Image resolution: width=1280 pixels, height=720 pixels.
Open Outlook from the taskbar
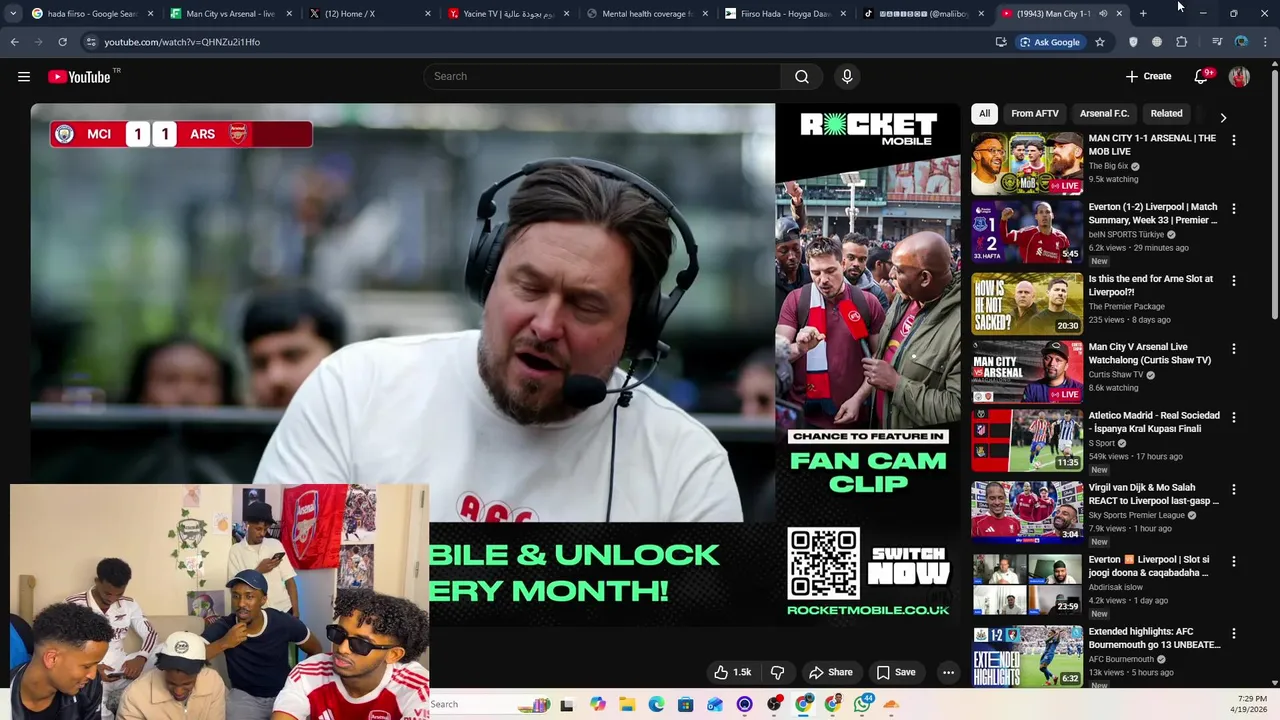[715, 704]
